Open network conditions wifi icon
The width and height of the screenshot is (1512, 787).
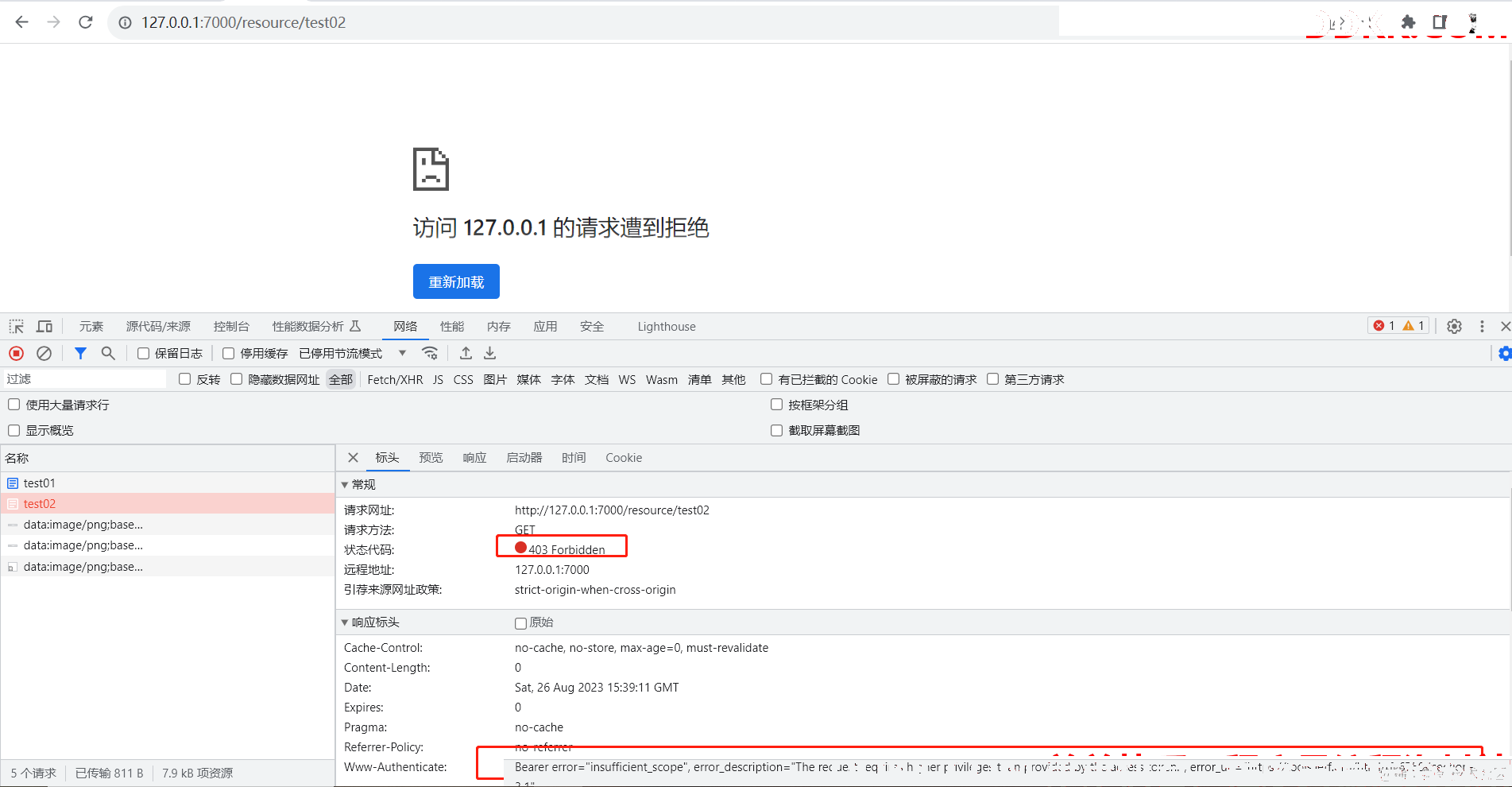pyautogui.click(x=430, y=353)
